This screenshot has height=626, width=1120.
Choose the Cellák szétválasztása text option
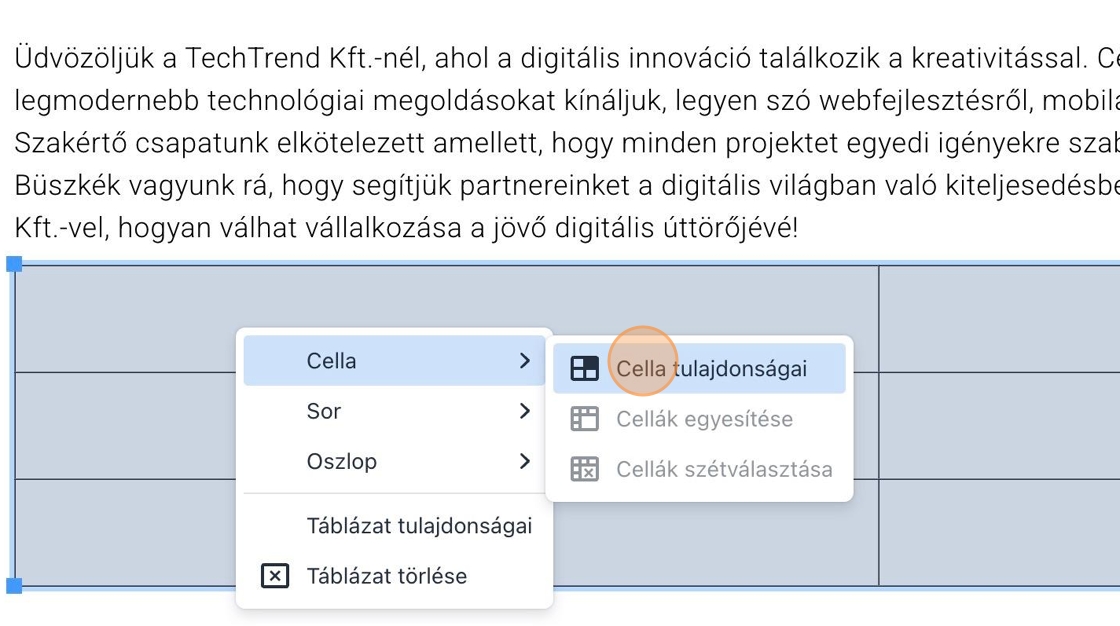[x=724, y=469]
